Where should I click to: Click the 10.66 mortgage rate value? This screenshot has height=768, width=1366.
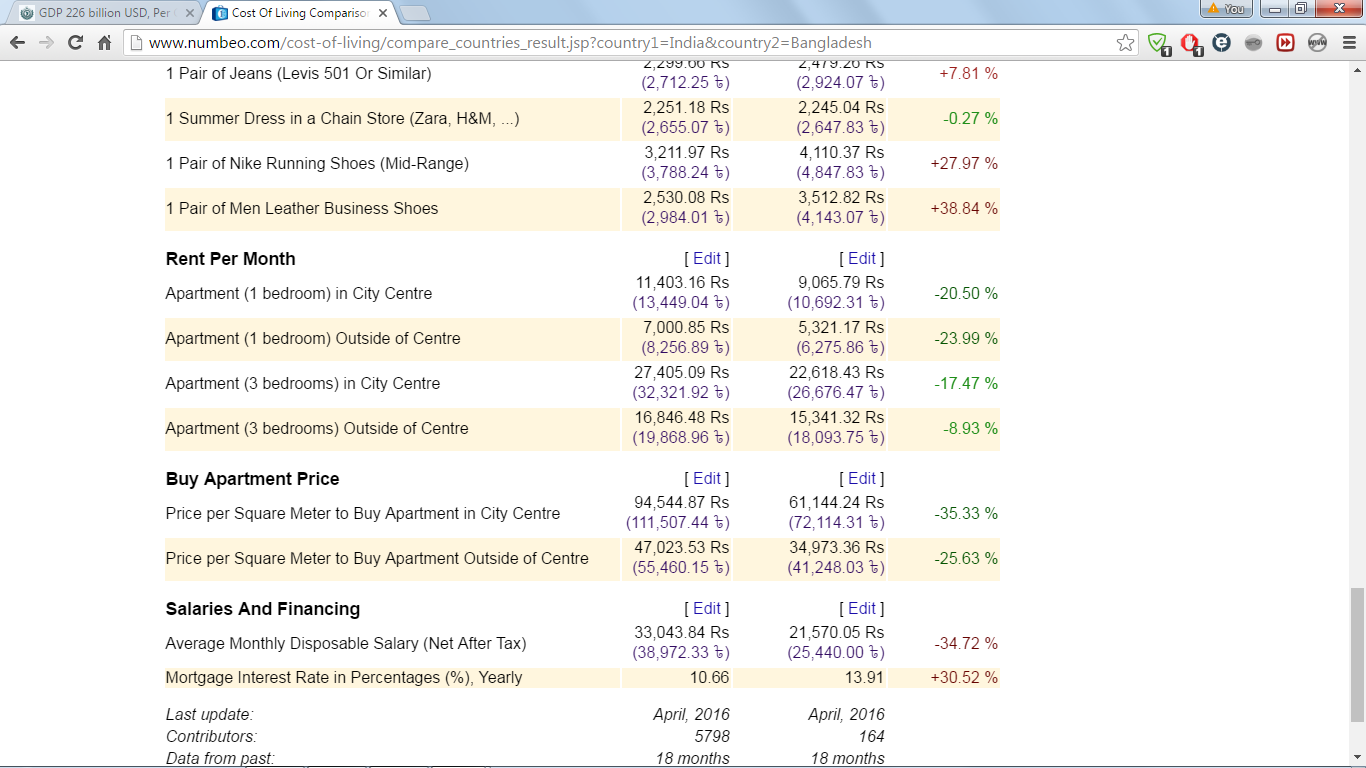[x=710, y=677]
